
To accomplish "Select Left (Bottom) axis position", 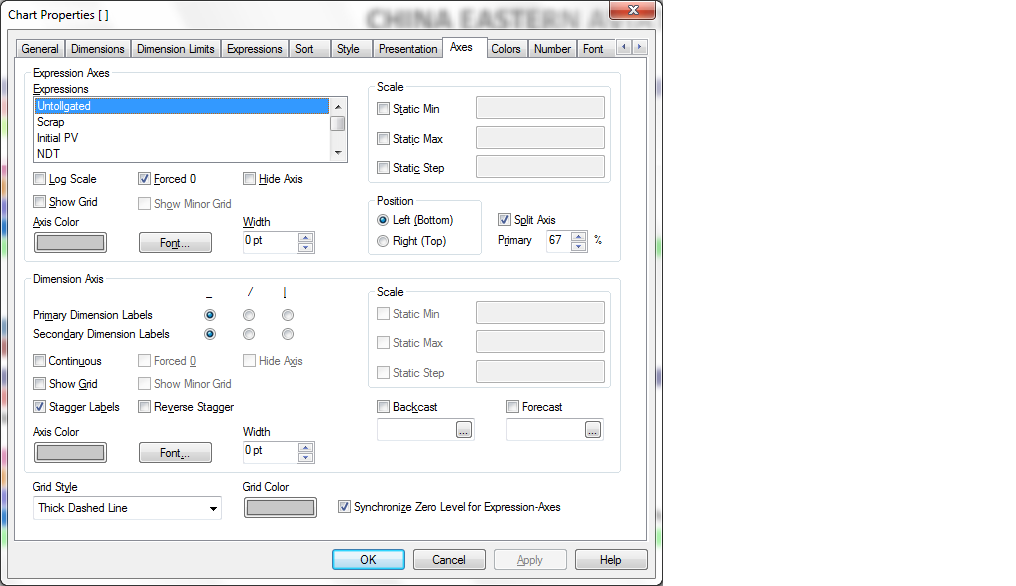I will pyautogui.click(x=383, y=220).
